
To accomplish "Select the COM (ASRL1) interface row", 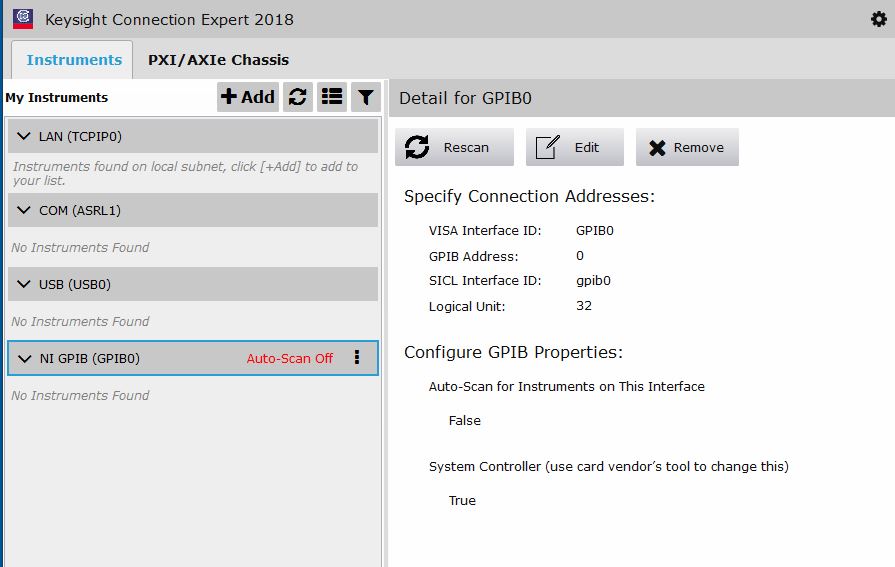I will [193, 210].
